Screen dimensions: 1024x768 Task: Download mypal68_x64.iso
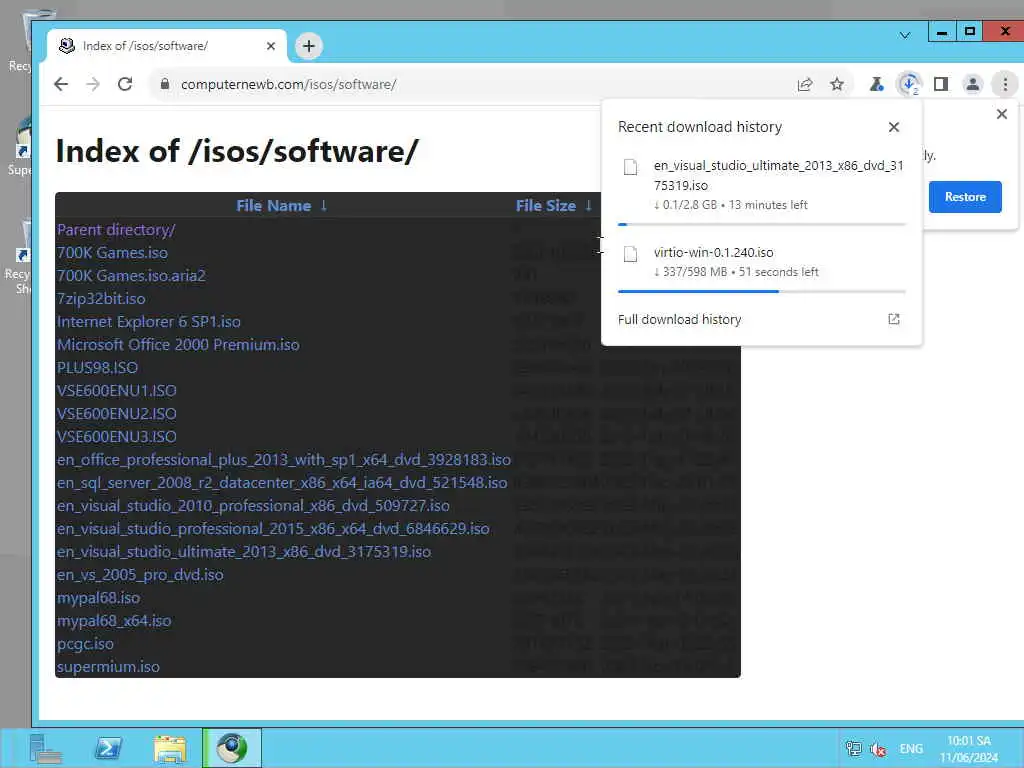[114, 620]
